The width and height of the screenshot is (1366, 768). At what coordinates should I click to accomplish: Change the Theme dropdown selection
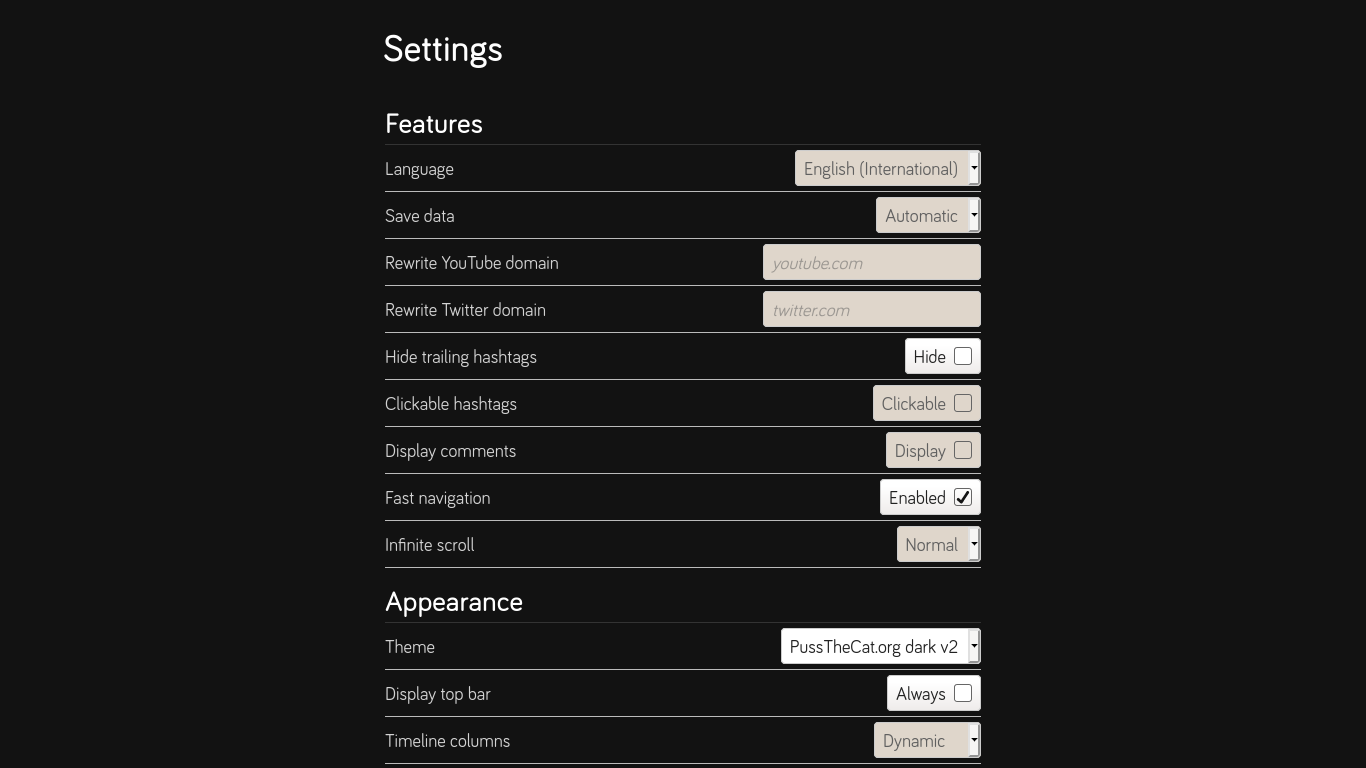[880, 646]
